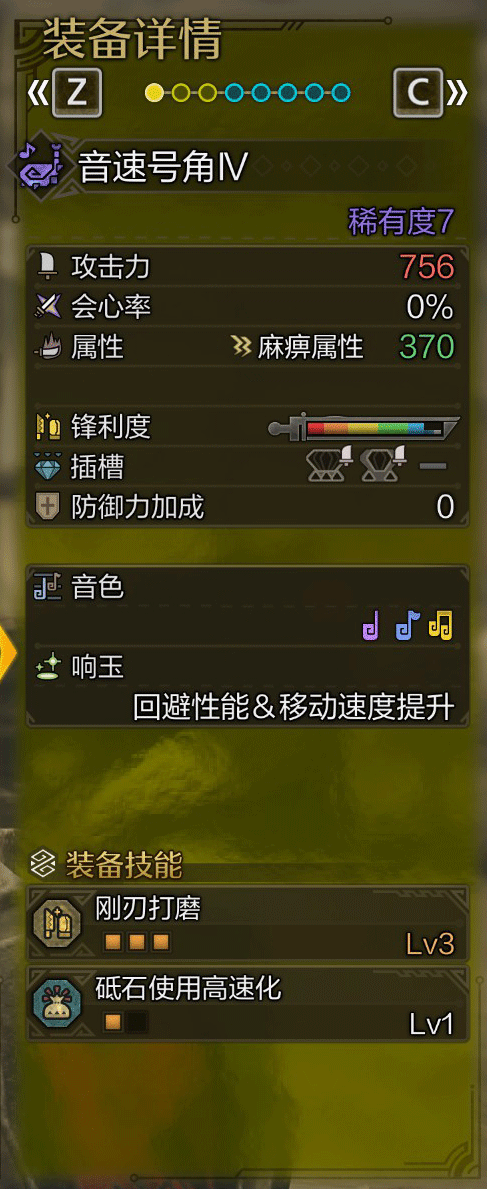Click the paralysis element icon
487x1189 pixels.
tap(242, 347)
